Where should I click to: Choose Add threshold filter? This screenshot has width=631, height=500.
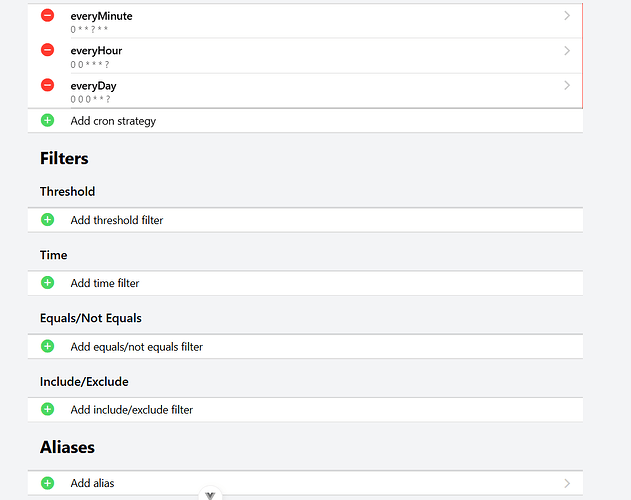[117, 220]
